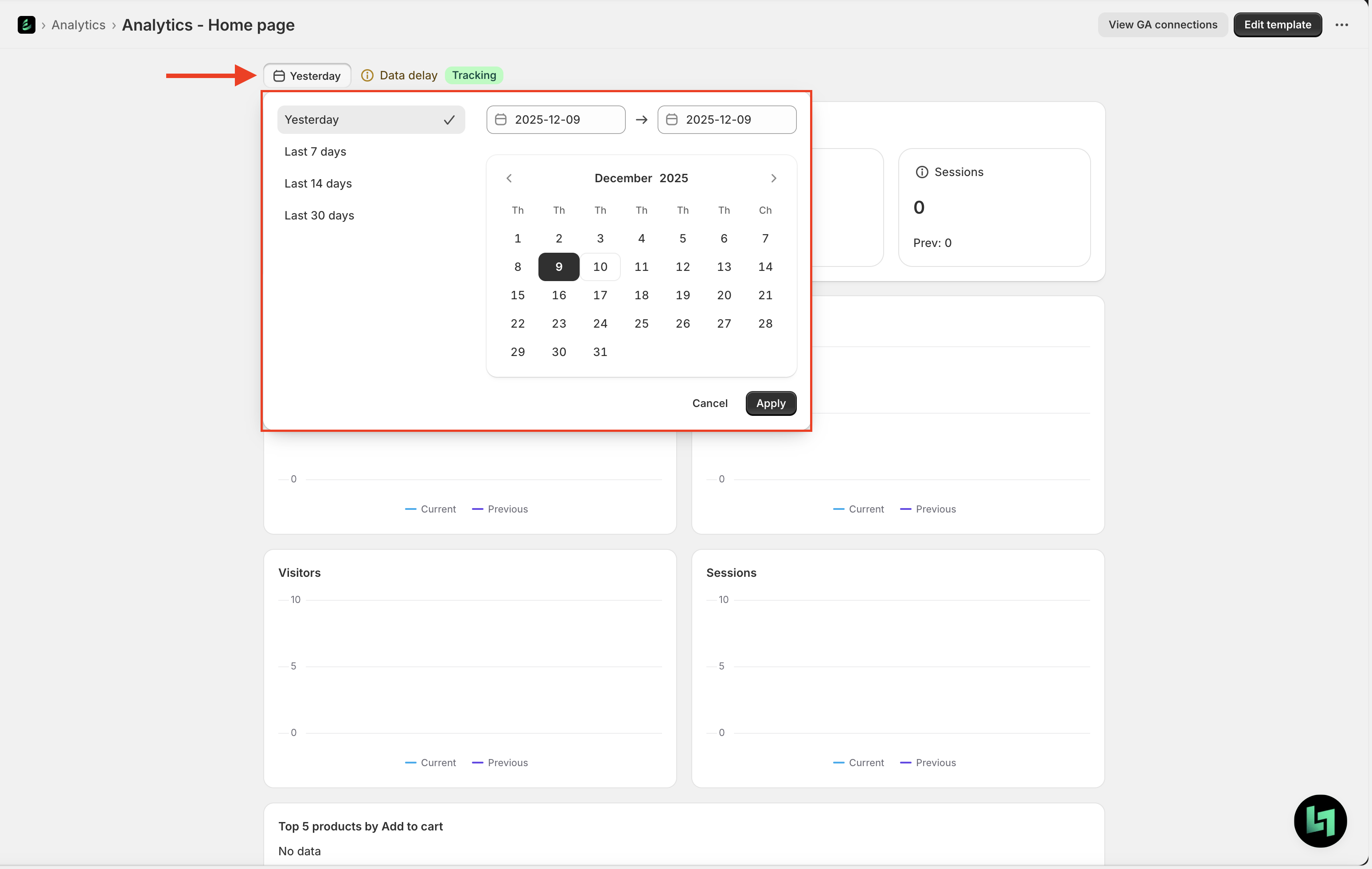The image size is (1372, 869).
Task: Choose the Last 30 days preset
Action: coord(319,215)
